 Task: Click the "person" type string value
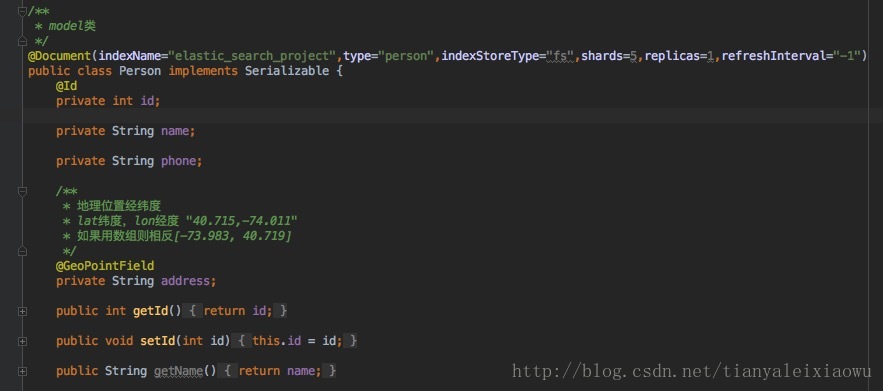[x=406, y=56]
